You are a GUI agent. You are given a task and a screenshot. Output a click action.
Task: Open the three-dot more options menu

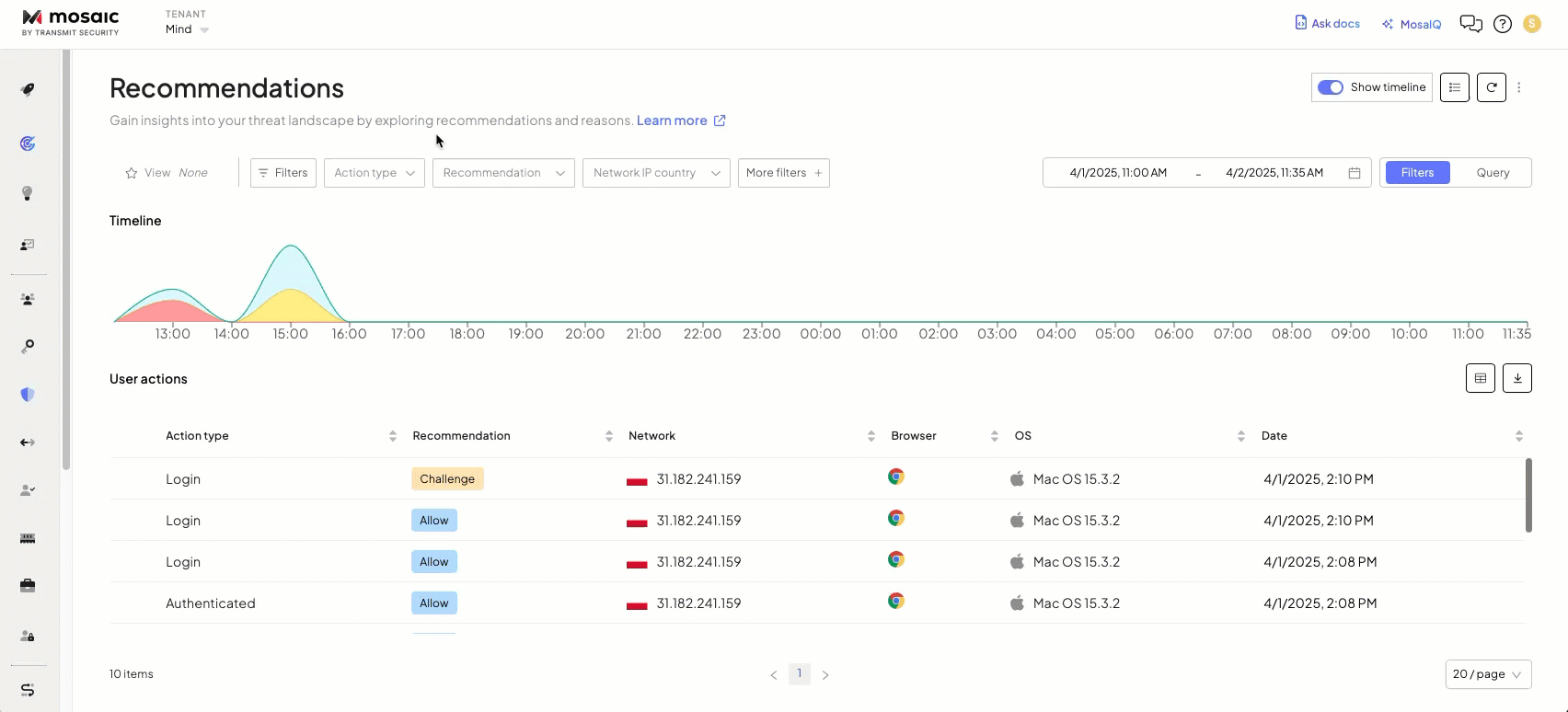pyautogui.click(x=1518, y=87)
